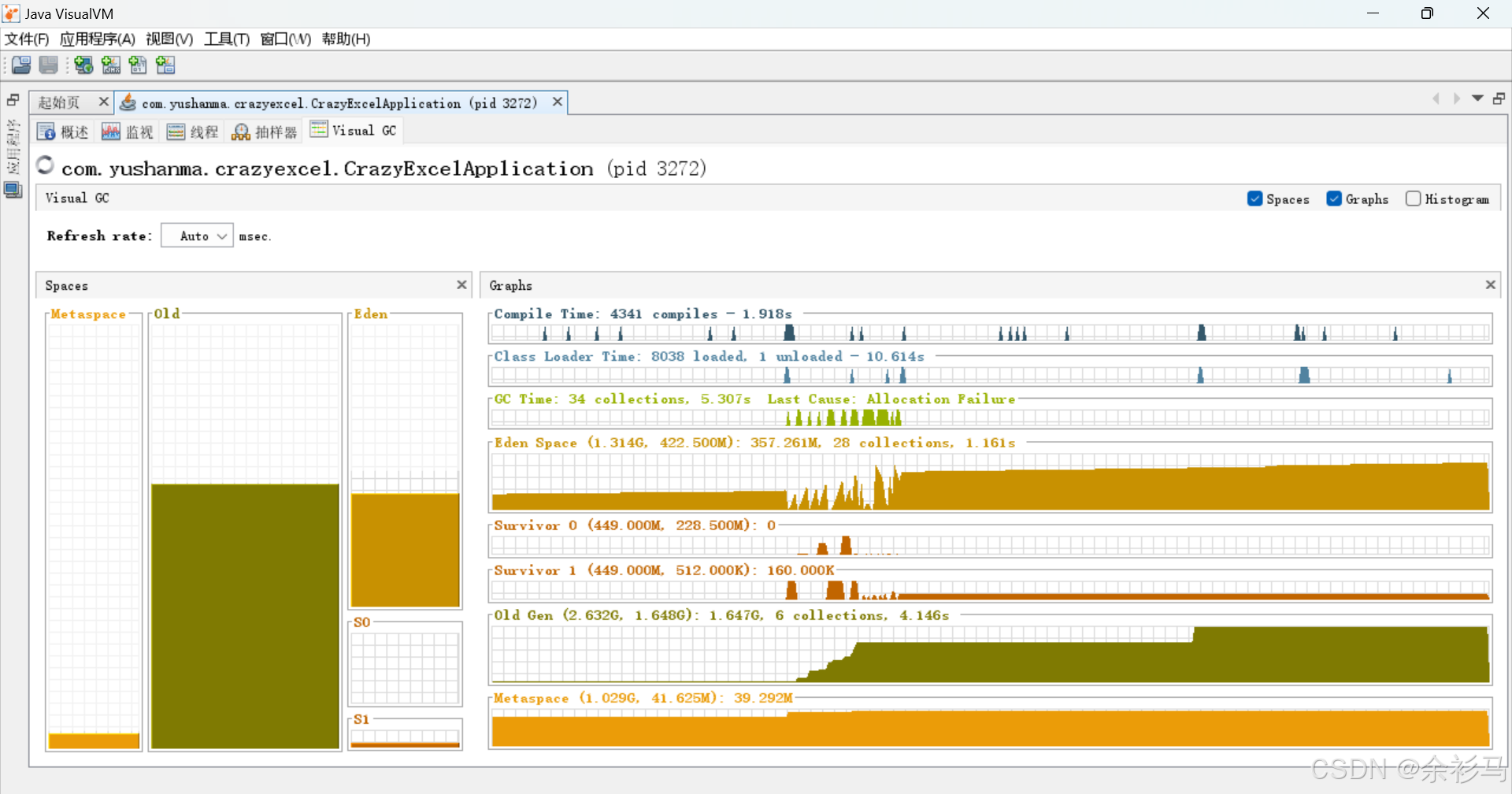Open the 视图(V) menu
The height and width of the screenshot is (794, 1512).
[x=169, y=39]
